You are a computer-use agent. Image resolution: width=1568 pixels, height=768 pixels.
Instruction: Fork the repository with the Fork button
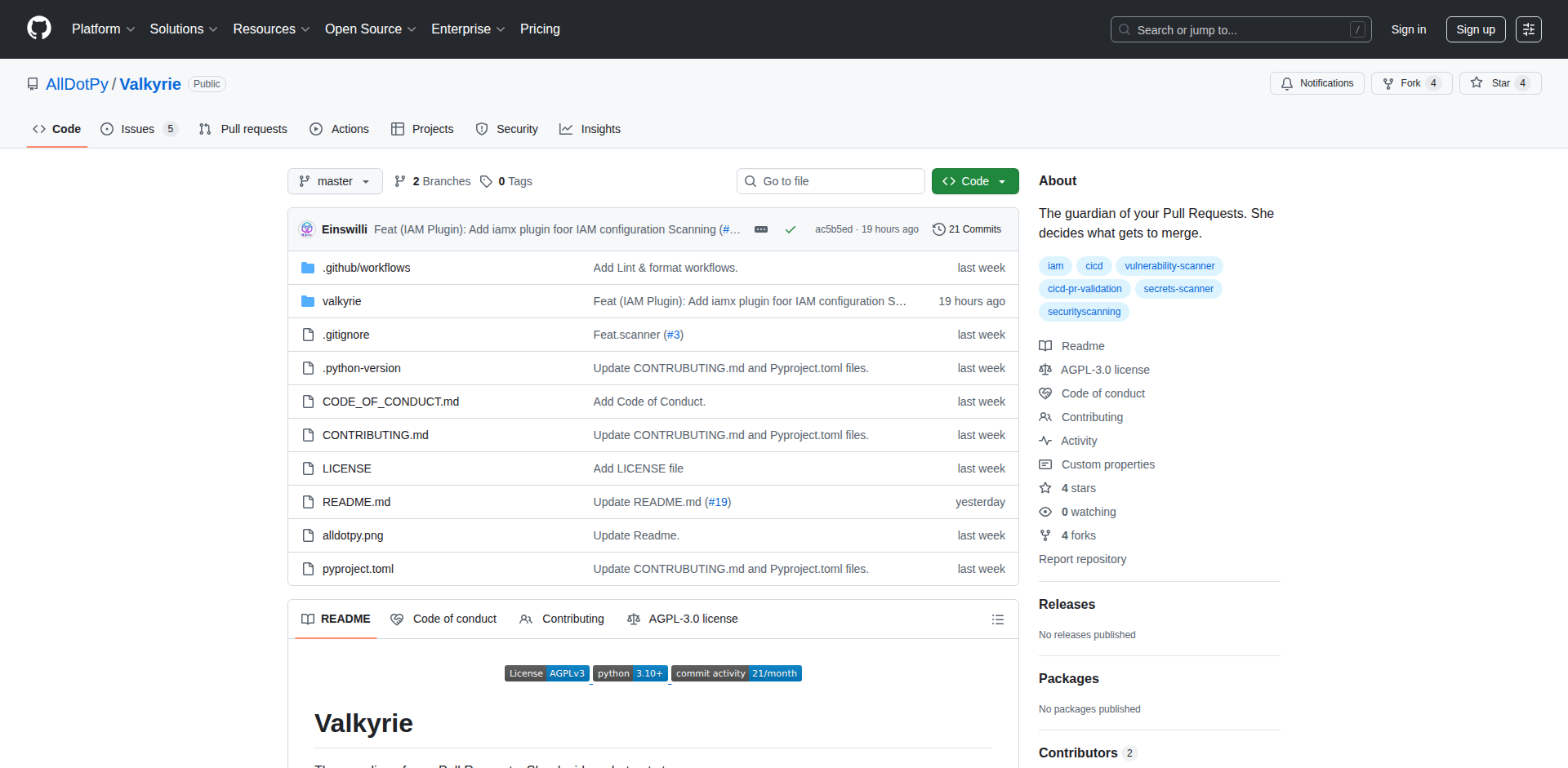(1411, 83)
